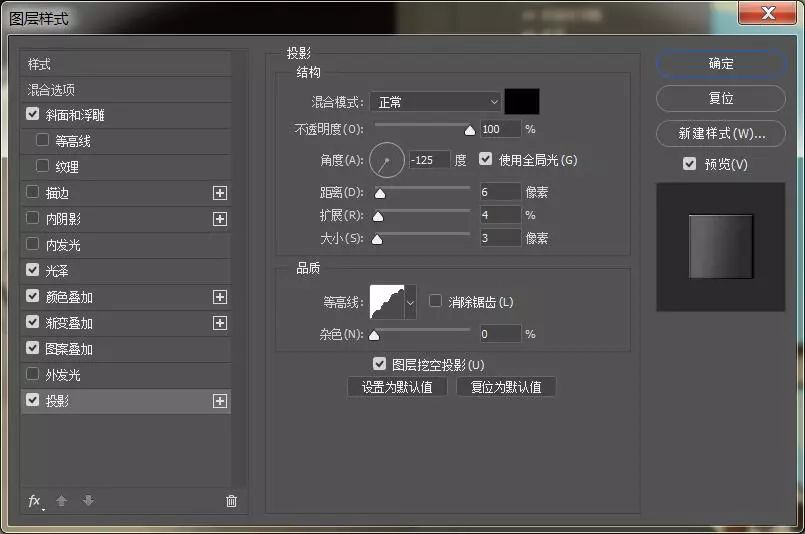The image size is (805, 534).
Task: Click the angle dial control
Action: (387, 159)
